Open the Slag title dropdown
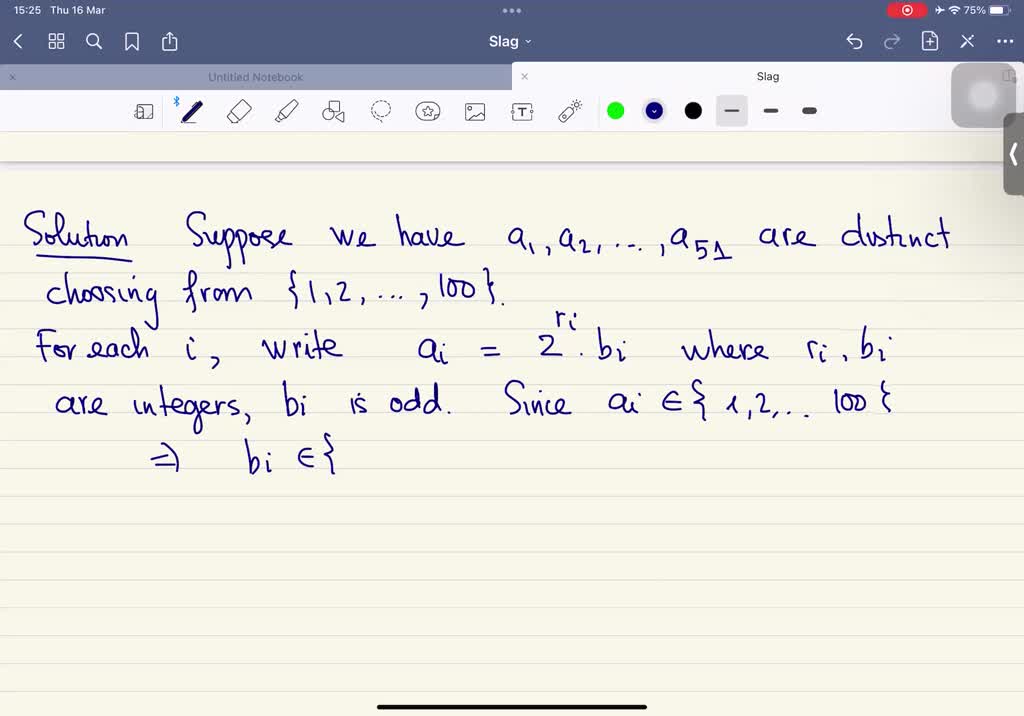Screen dimensions: 1024x716 (x=510, y=41)
